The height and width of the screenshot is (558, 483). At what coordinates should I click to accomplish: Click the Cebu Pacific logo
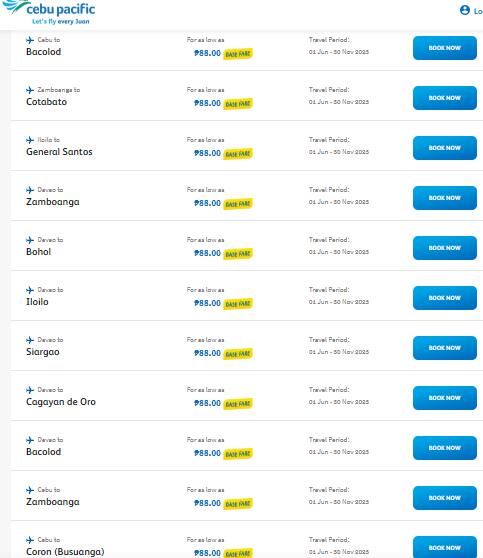coord(49,12)
